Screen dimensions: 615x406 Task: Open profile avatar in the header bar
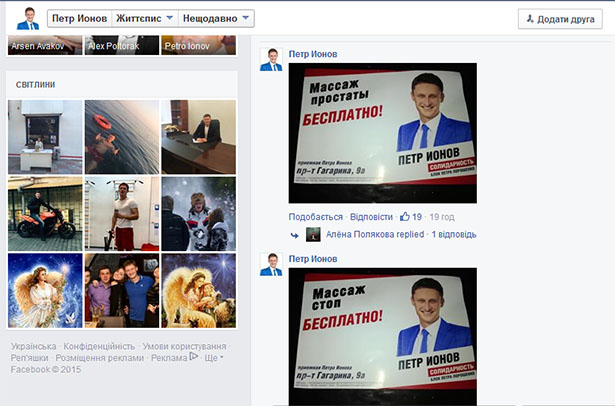(x=28, y=18)
